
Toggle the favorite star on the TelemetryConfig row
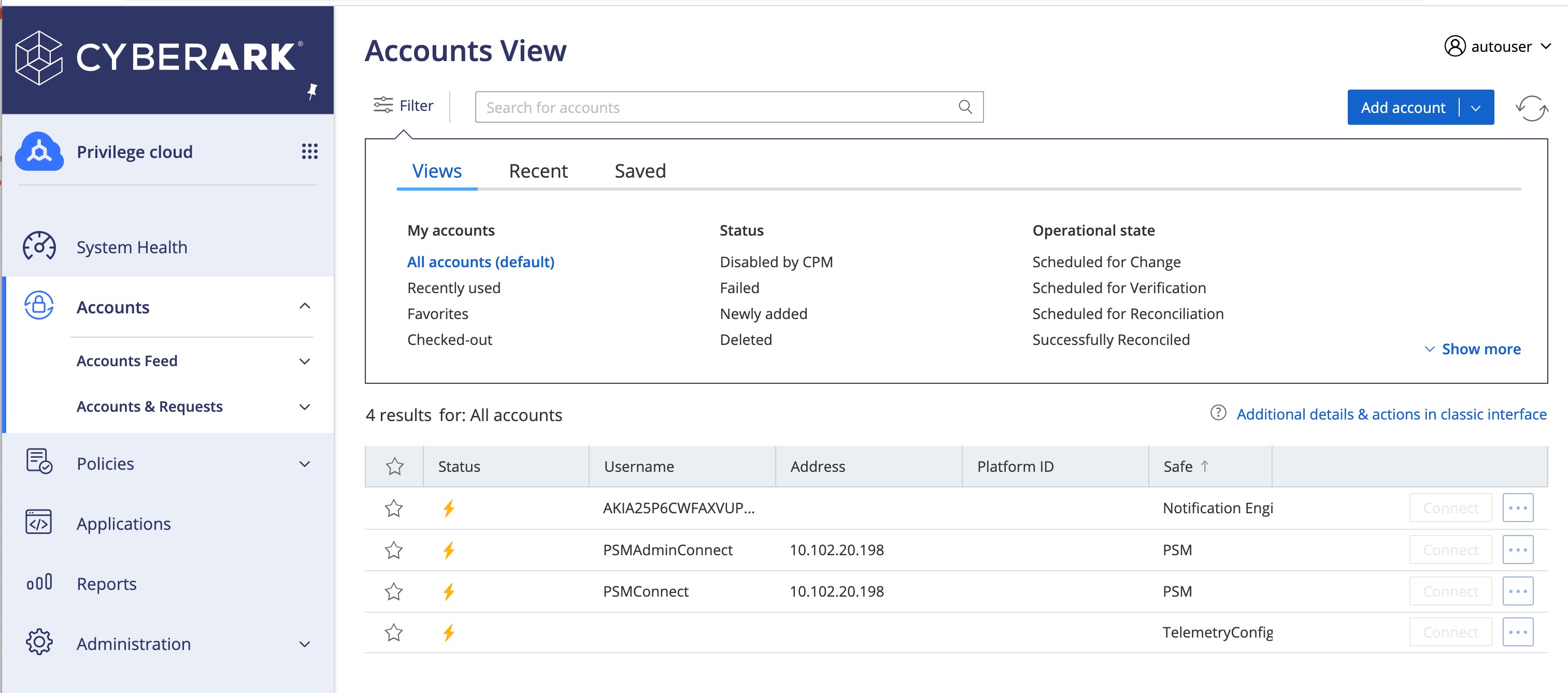pyautogui.click(x=394, y=632)
